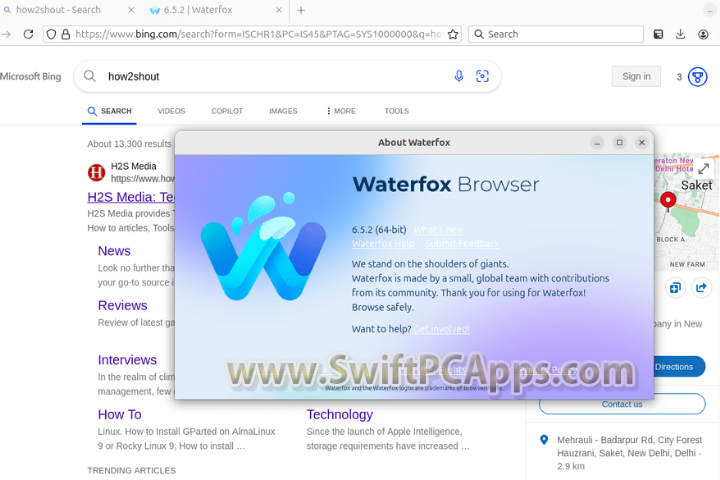Screen dimensions: 720x480
Task: Close the 6.5.2 Waterfox tab
Action: (279, 10)
